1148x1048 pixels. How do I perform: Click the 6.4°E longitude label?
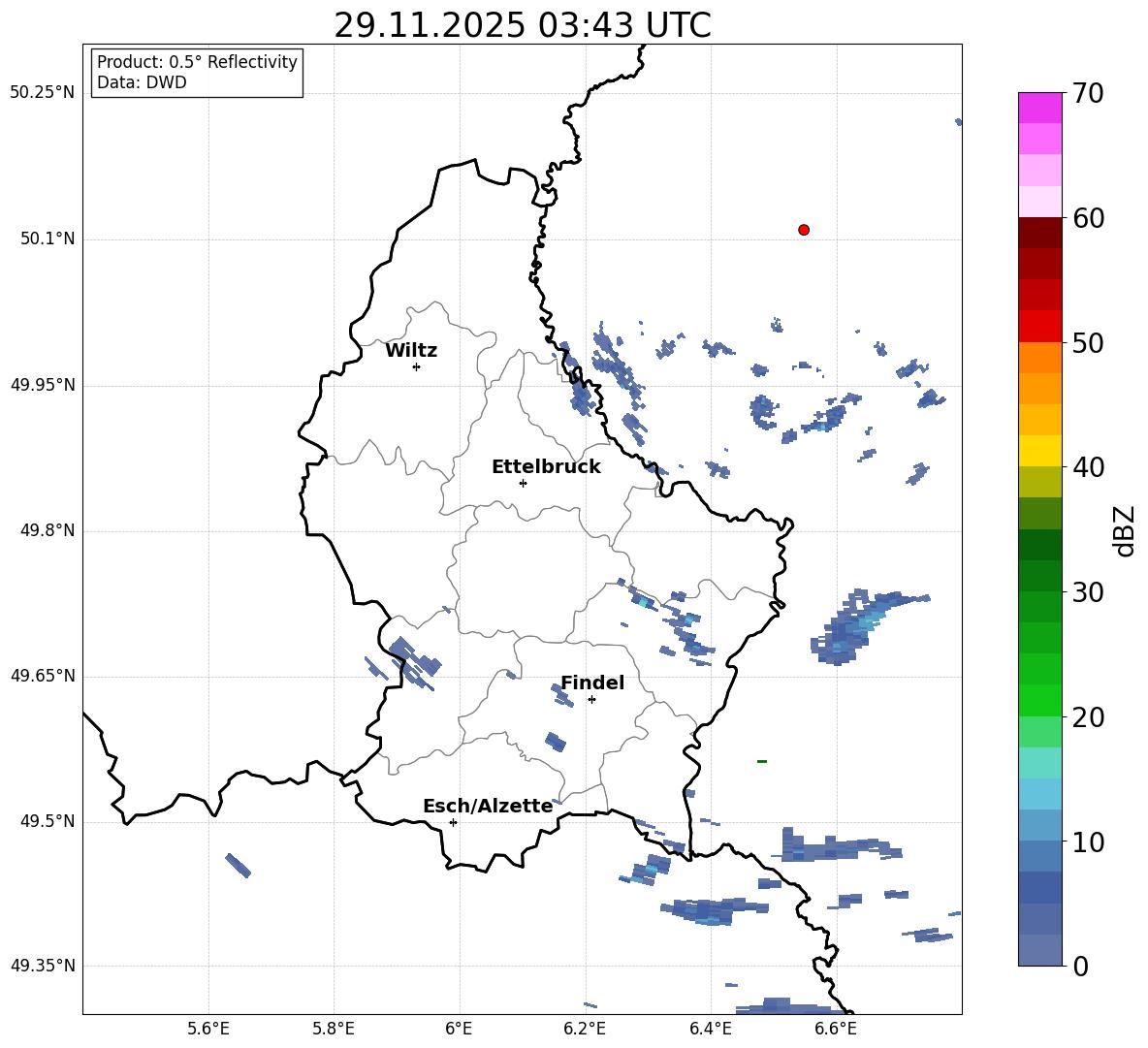710,1029
